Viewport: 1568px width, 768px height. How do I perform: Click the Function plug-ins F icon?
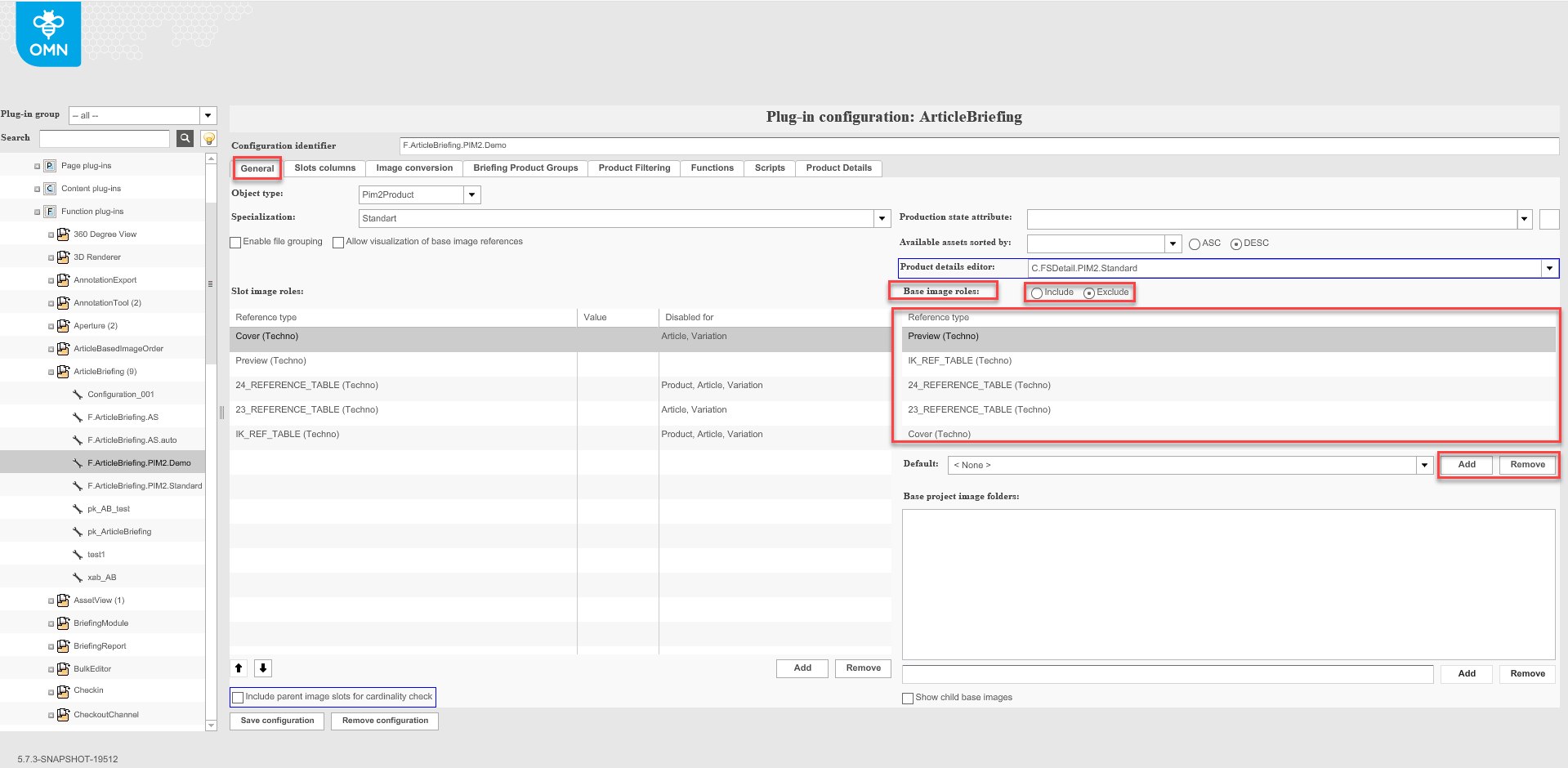(49, 211)
